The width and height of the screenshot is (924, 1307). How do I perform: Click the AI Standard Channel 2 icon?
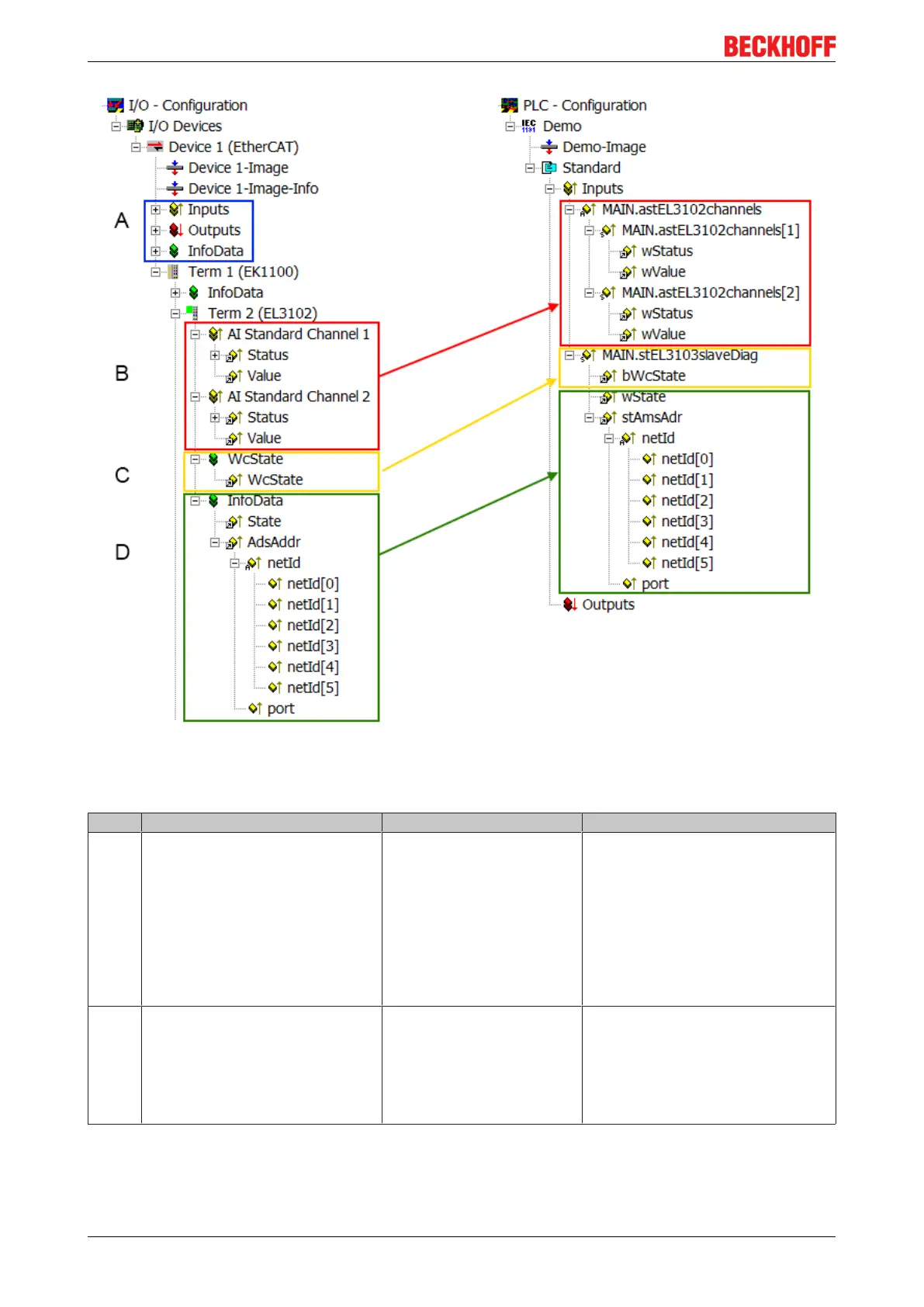216,397
